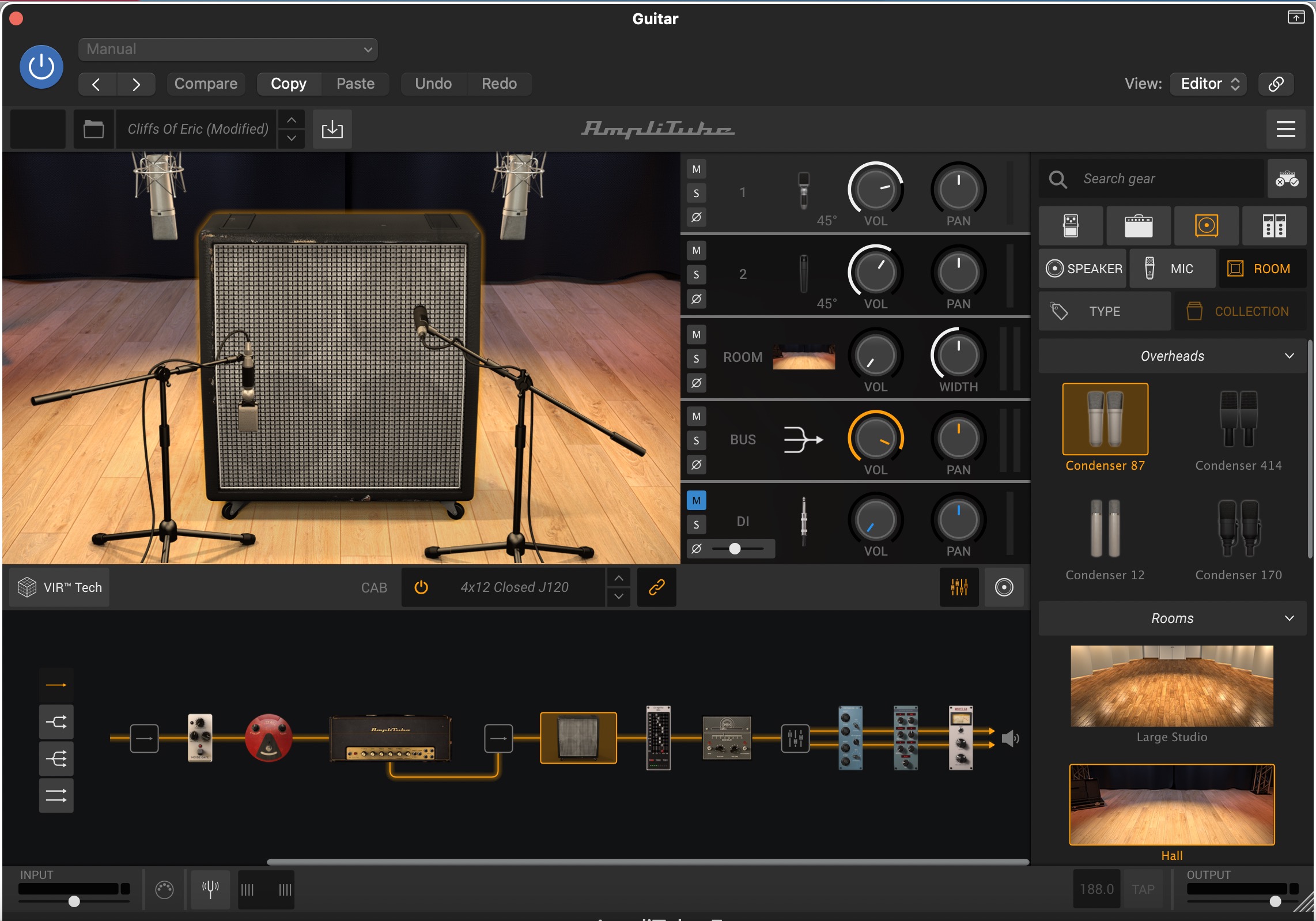The image size is (1316, 921).
Task: Collapse the Overheads section
Action: coord(1173,356)
